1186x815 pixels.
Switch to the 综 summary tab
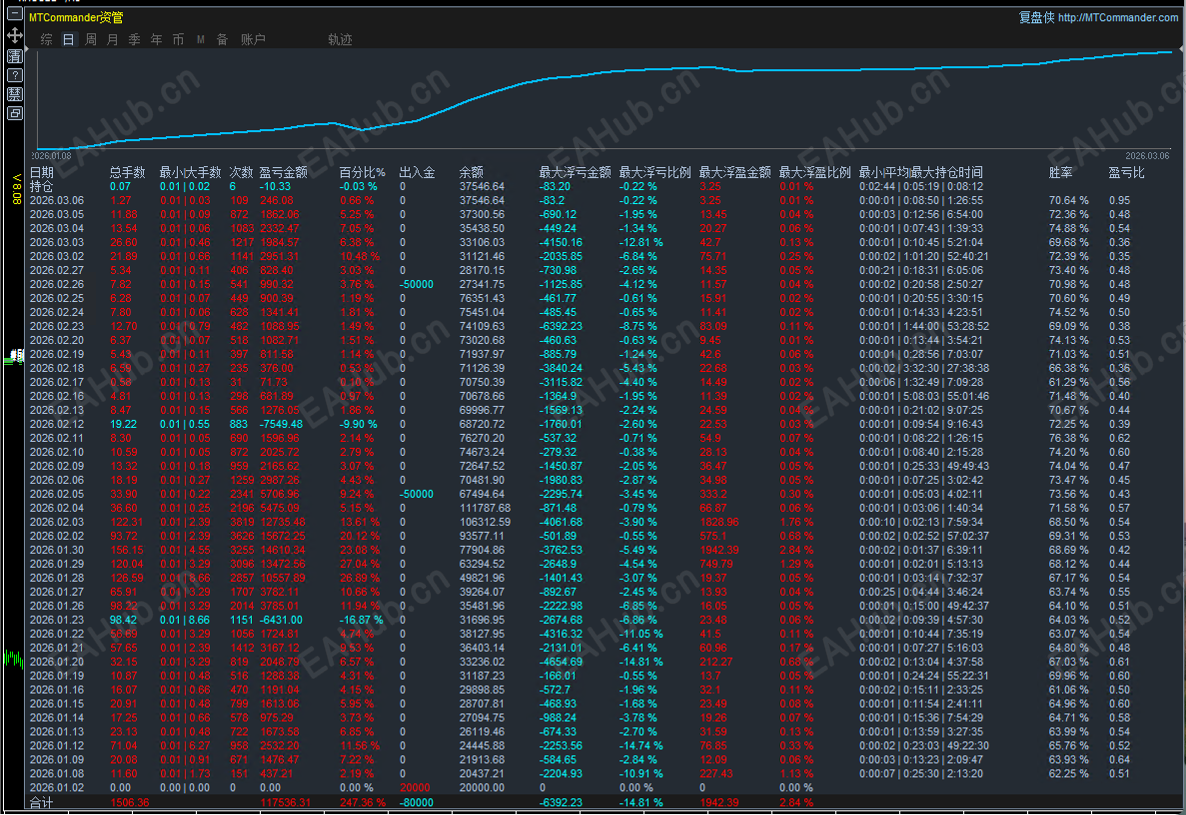pyautogui.click(x=46, y=39)
